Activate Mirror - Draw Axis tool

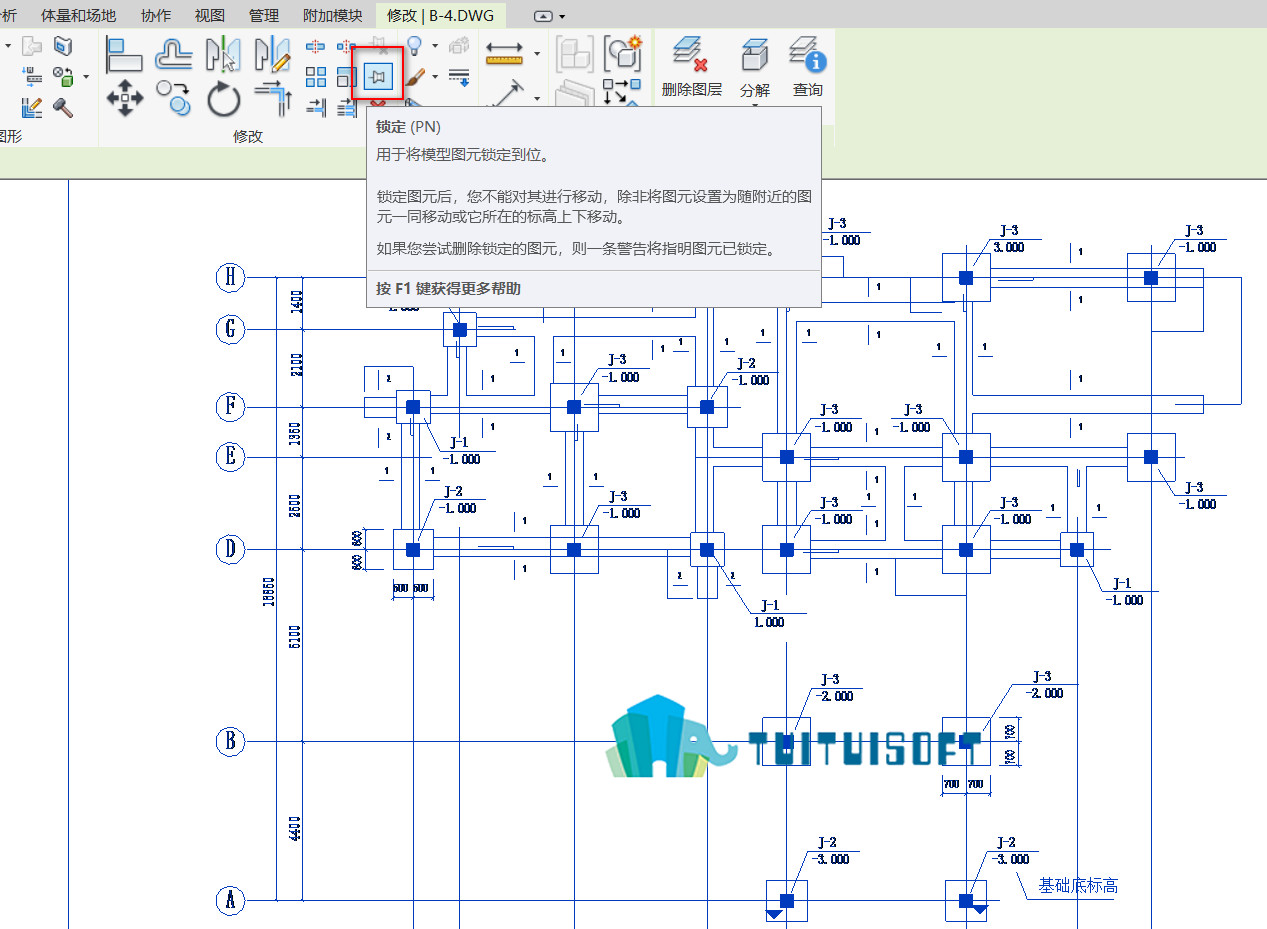pyautogui.click(x=272, y=54)
